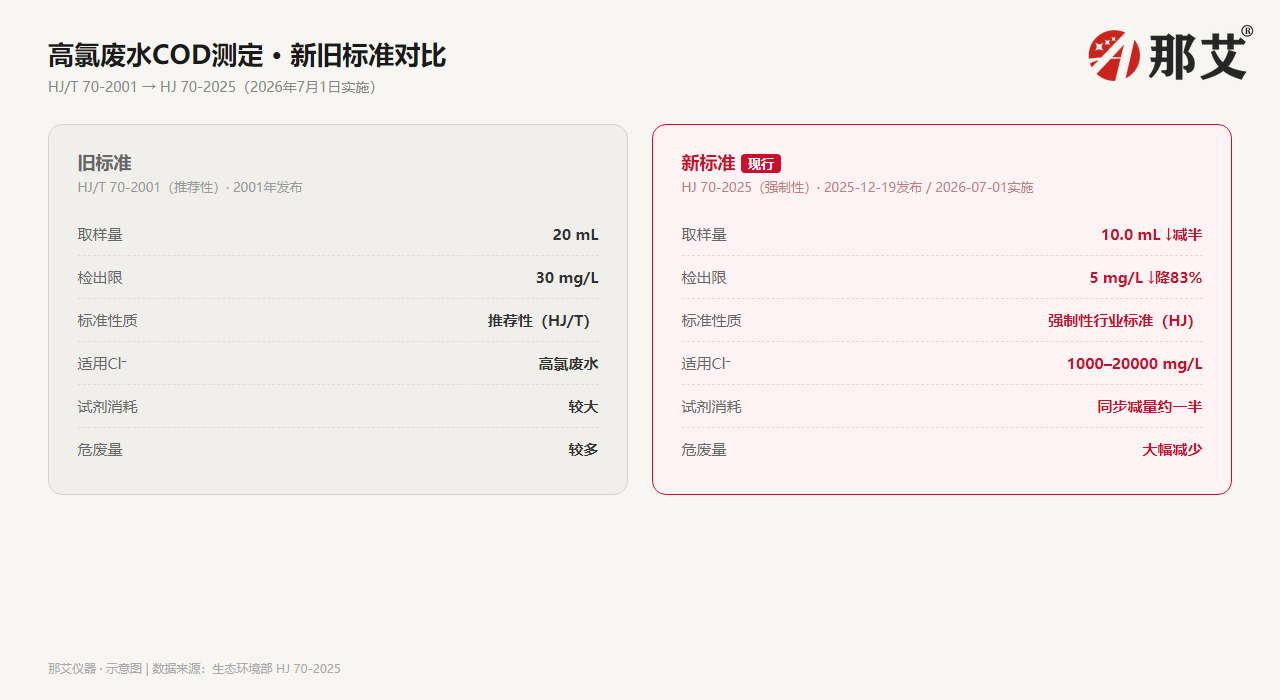Viewport: 1280px width, 700px height.
Task: Select the 旧标准 card heading
Action: coord(104,163)
